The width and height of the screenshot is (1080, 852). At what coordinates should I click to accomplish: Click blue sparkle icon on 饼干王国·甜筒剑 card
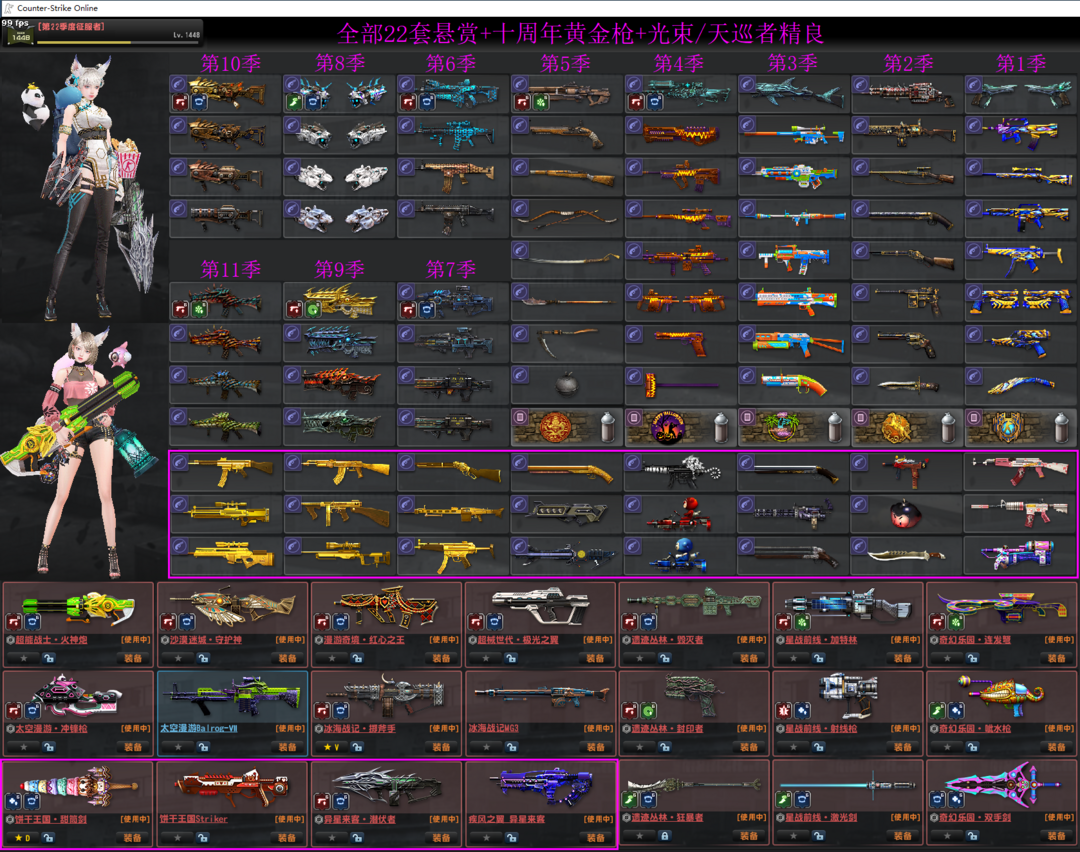pos(14,800)
